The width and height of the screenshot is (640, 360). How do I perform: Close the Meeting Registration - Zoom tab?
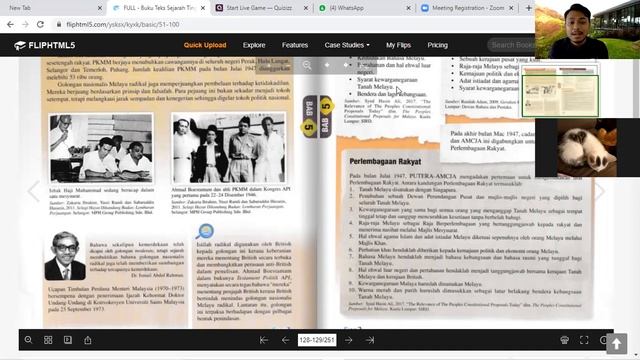[511, 8]
